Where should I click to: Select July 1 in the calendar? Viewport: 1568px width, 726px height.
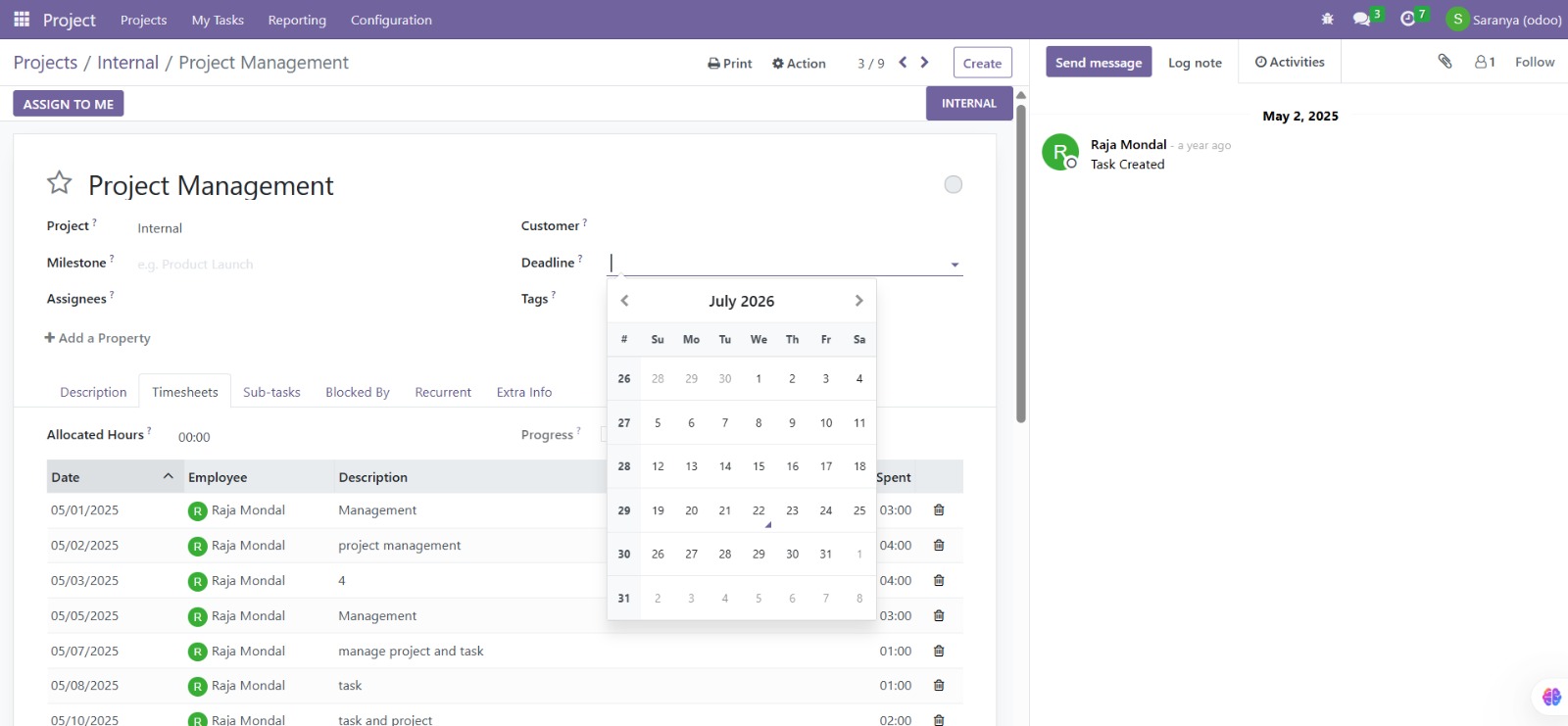click(759, 378)
